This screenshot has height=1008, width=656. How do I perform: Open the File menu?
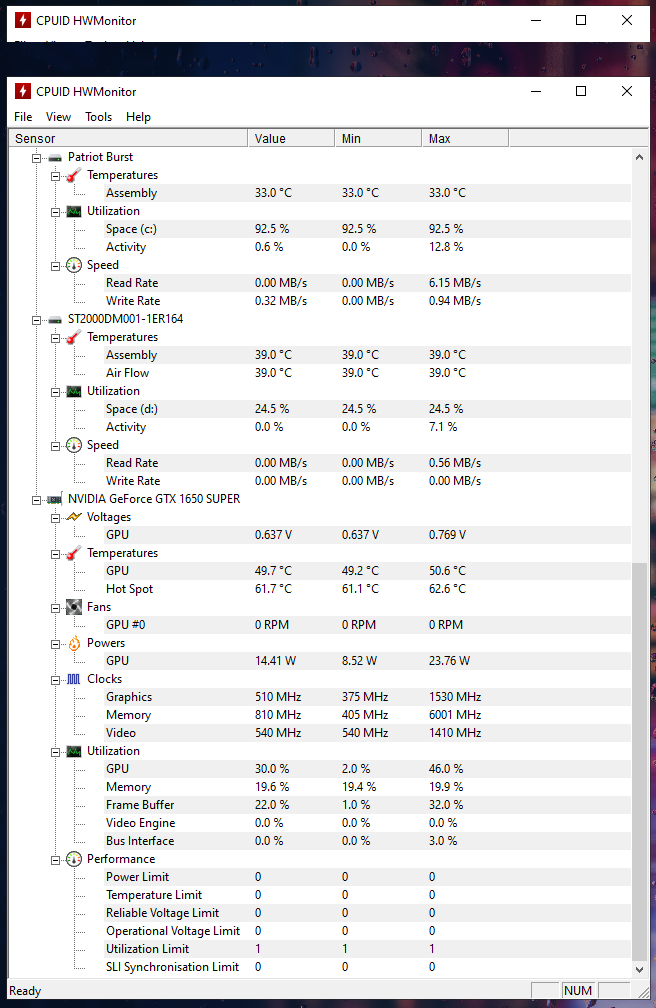coord(23,117)
